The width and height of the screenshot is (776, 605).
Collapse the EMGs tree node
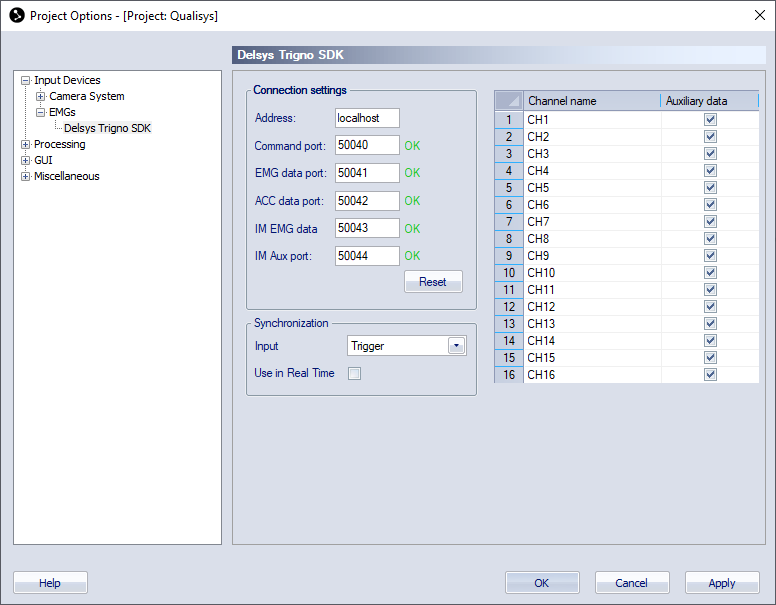click(41, 112)
